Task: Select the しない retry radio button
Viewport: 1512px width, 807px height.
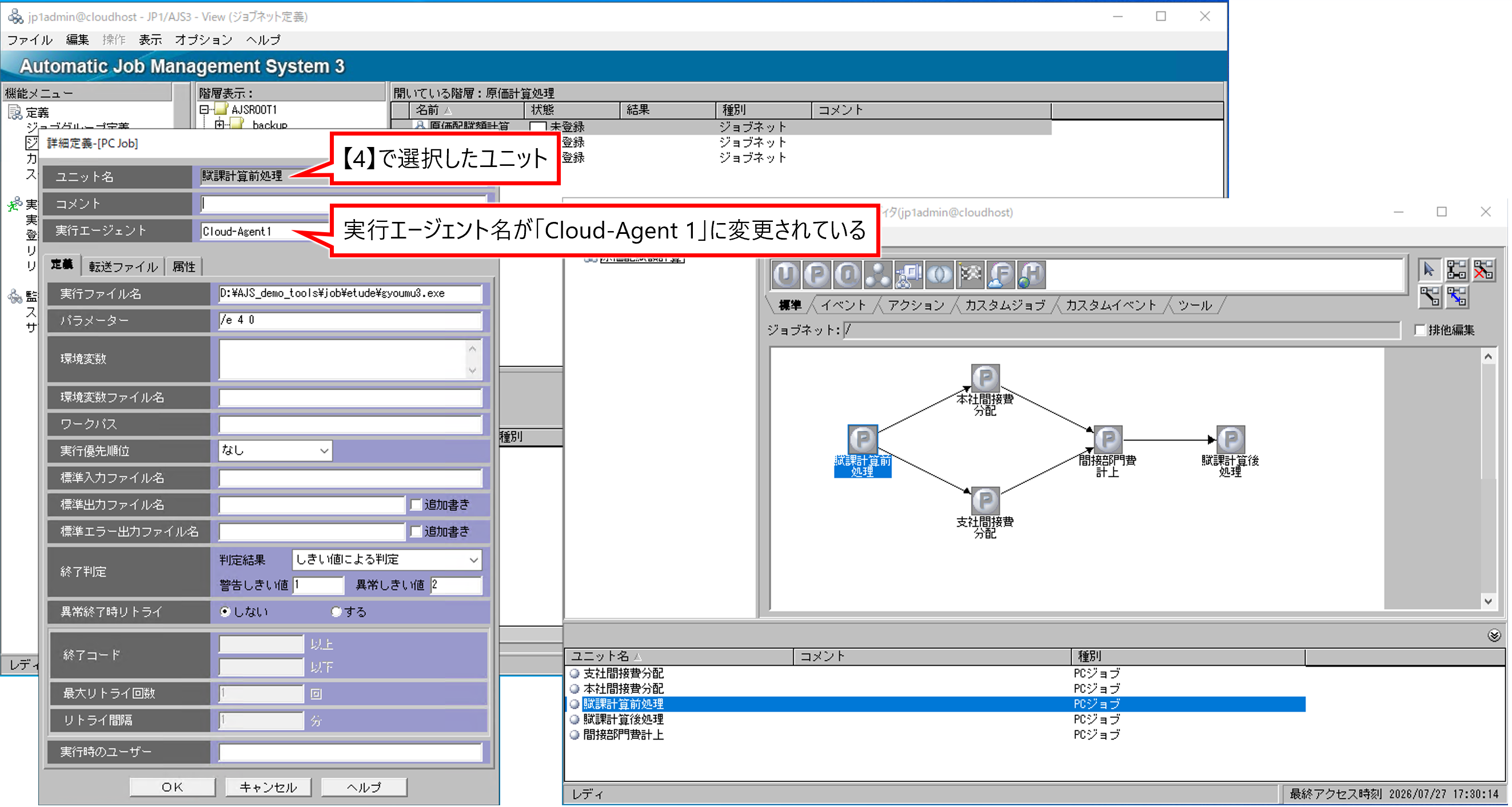Action: tap(225, 613)
